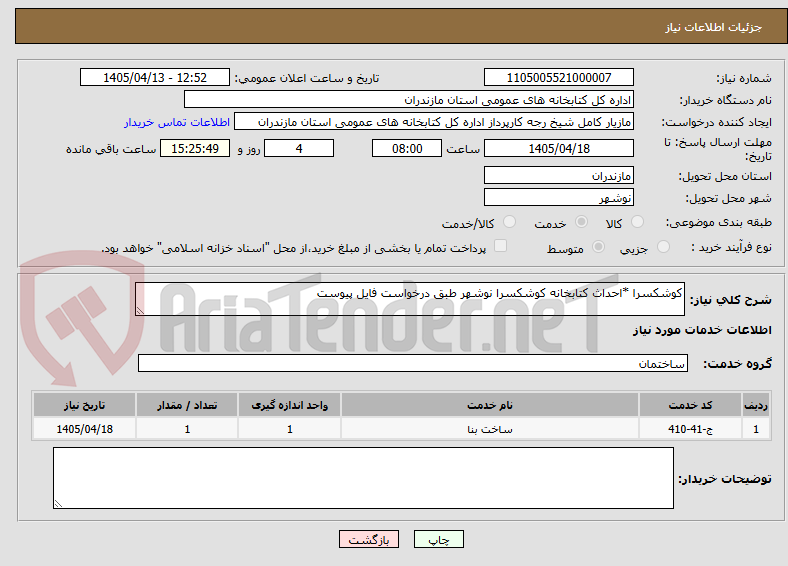Click the استان محل تحویل field مازندران
Screen dimensions: 788x566
tap(559, 175)
